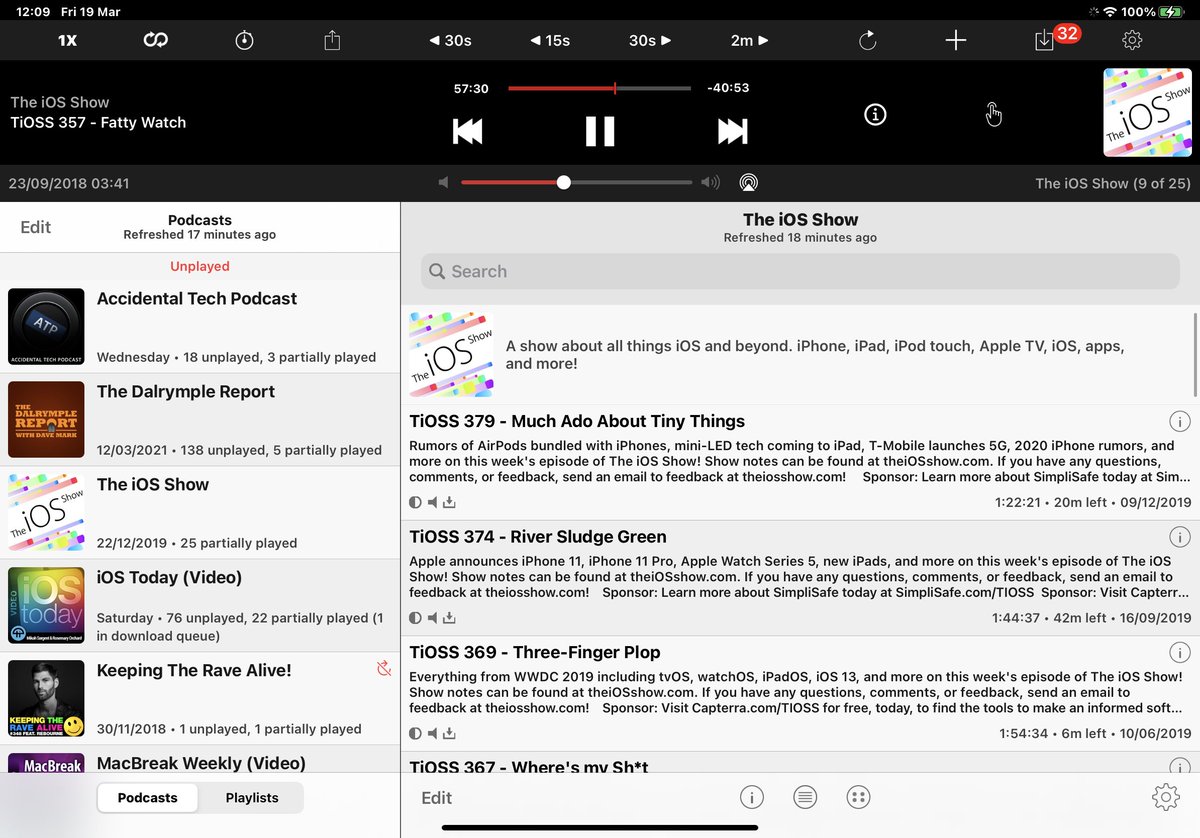Tap the Wi-Fi icon in status bar
The image size is (1200, 838).
coord(1110,11)
